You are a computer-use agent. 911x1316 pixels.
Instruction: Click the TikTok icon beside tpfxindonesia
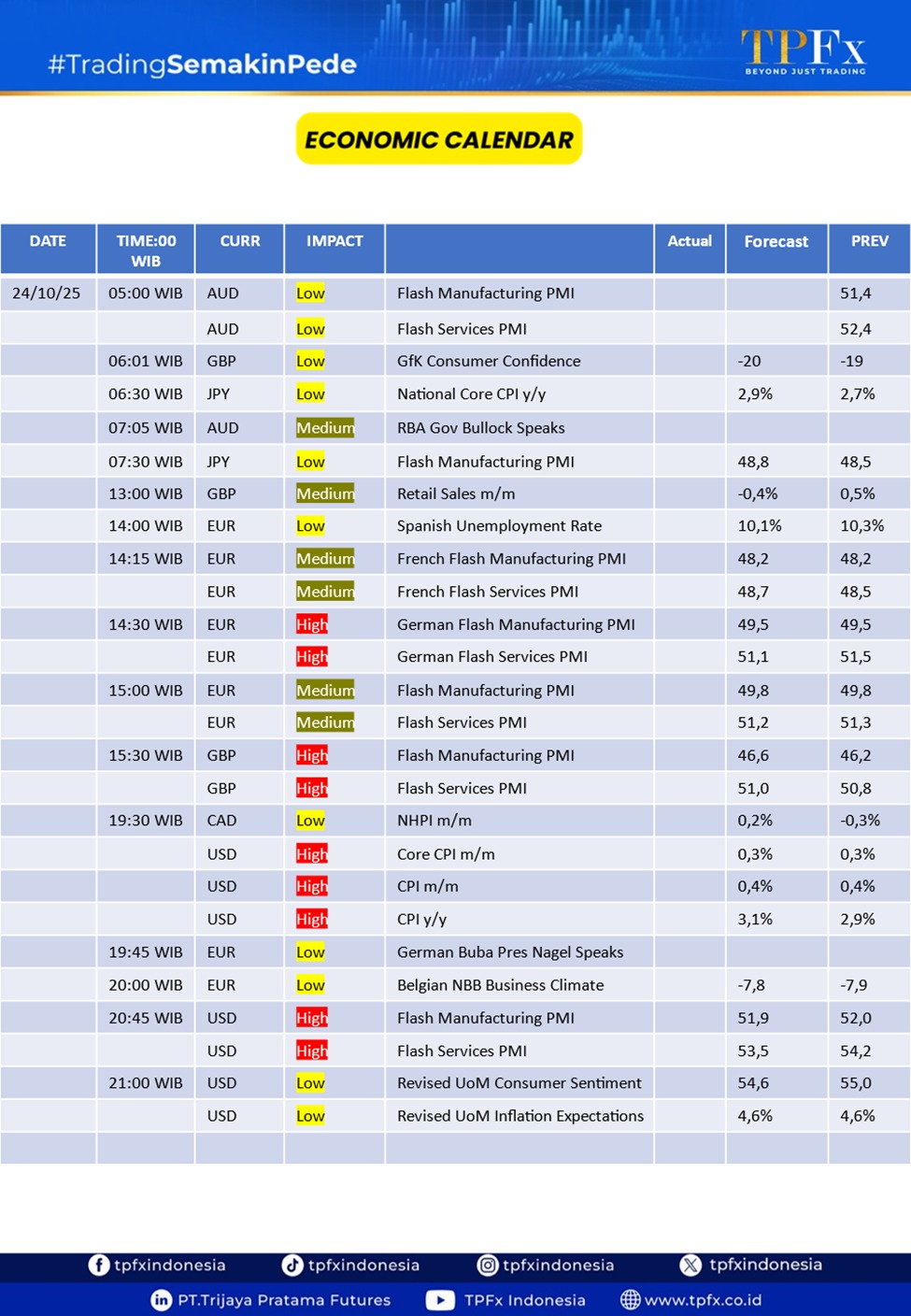pyautogui.click(x=292, y=1265)
